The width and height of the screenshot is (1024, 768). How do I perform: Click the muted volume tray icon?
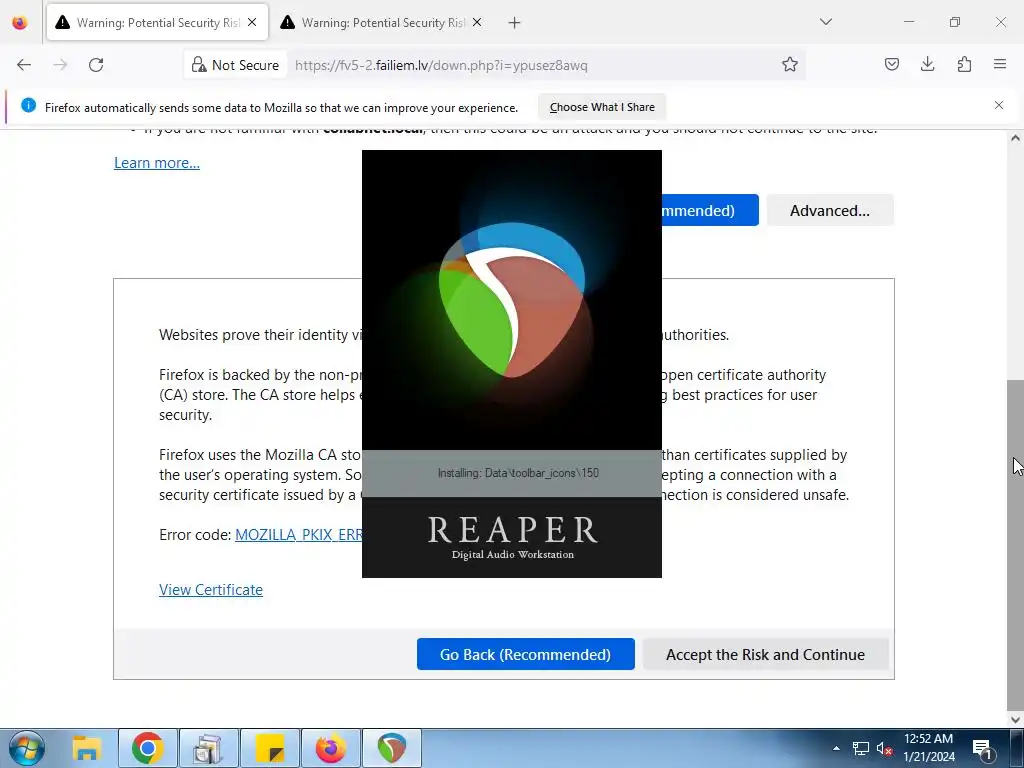tap(884, 748)
